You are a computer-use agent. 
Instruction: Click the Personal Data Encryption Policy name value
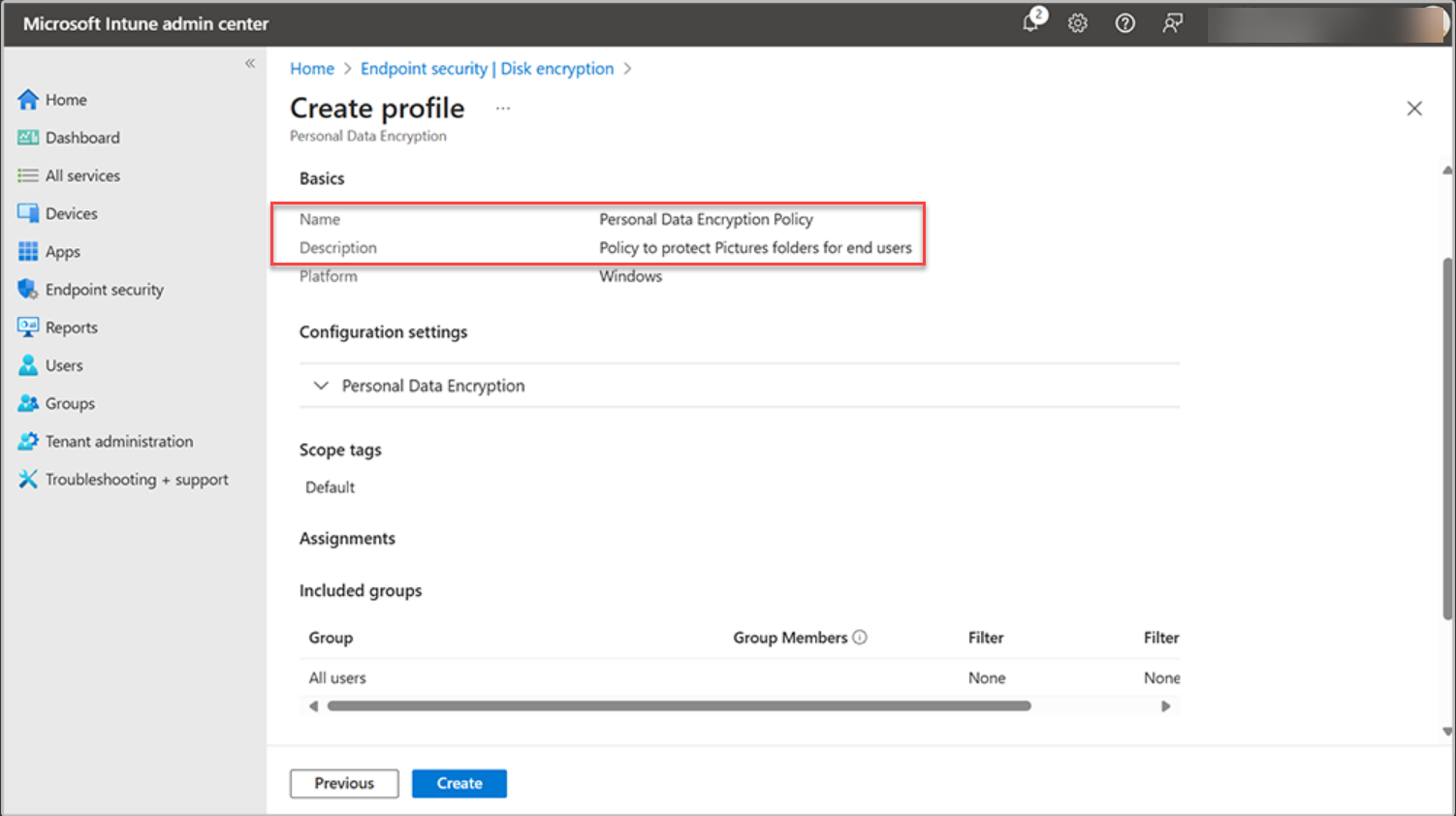(x=706, y=219)
